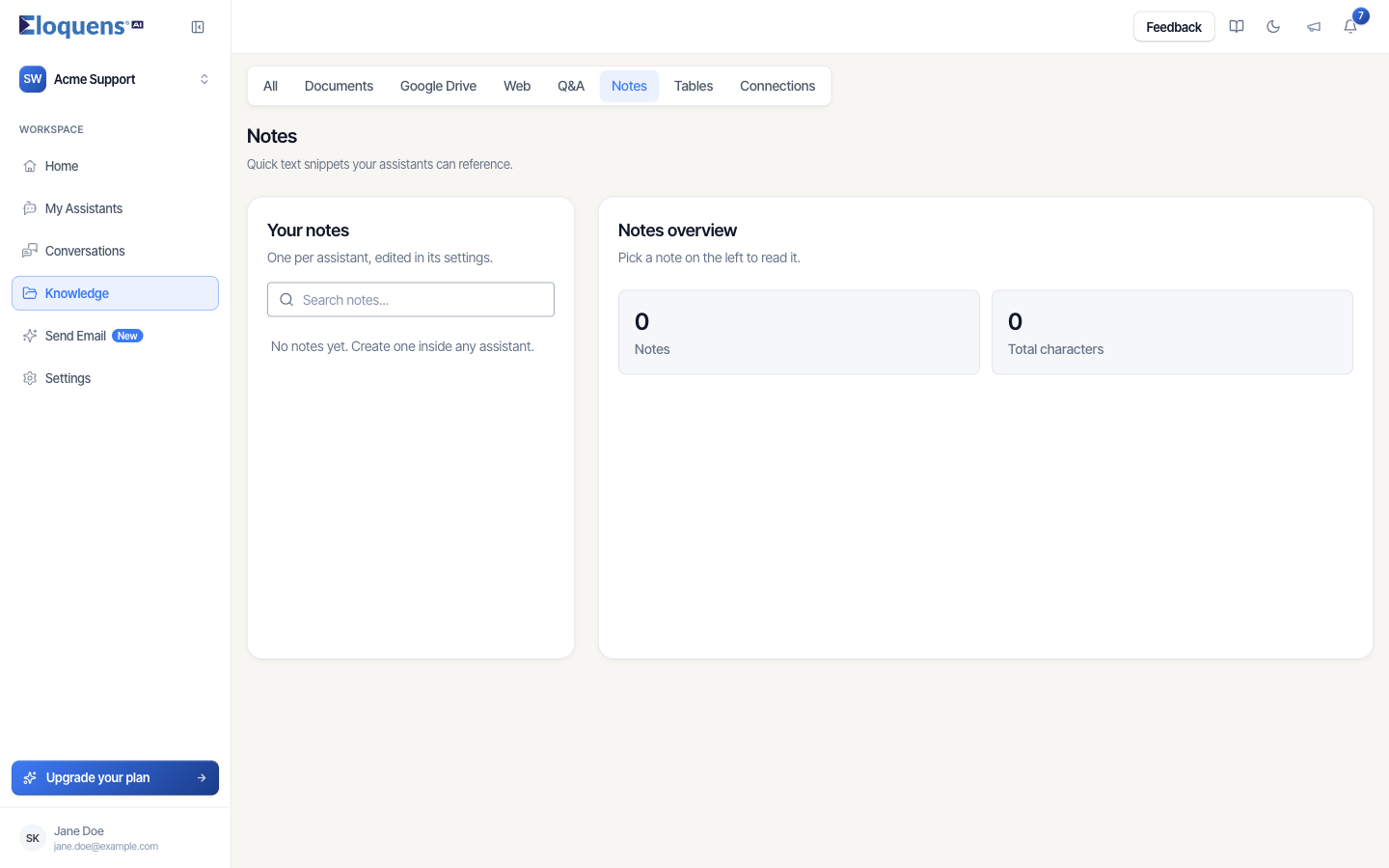Click the SW workspace avatar
Viewport: 1389px width, 868px height.
tap(33, 79)
